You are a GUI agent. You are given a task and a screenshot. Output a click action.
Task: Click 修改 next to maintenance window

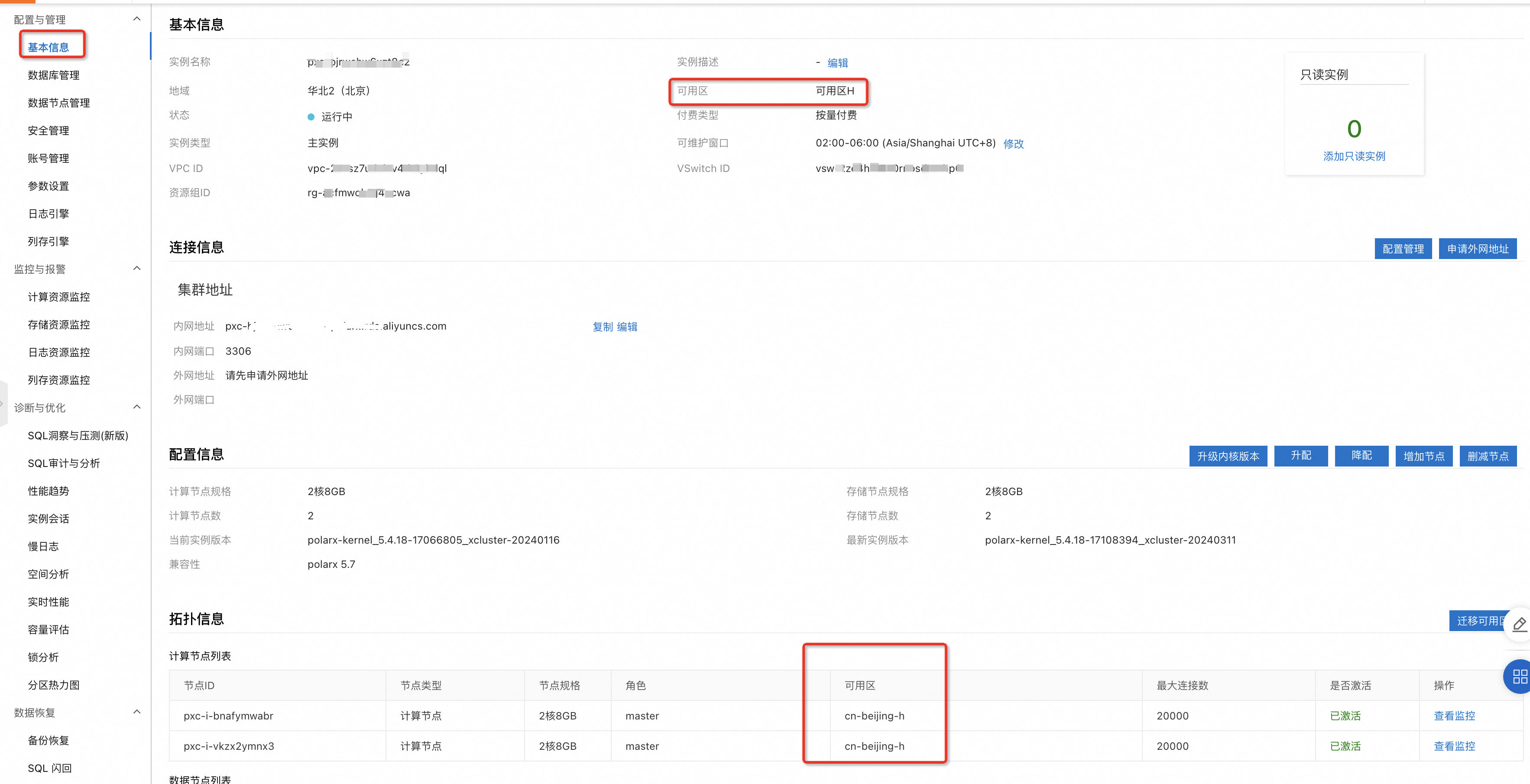1013,144
